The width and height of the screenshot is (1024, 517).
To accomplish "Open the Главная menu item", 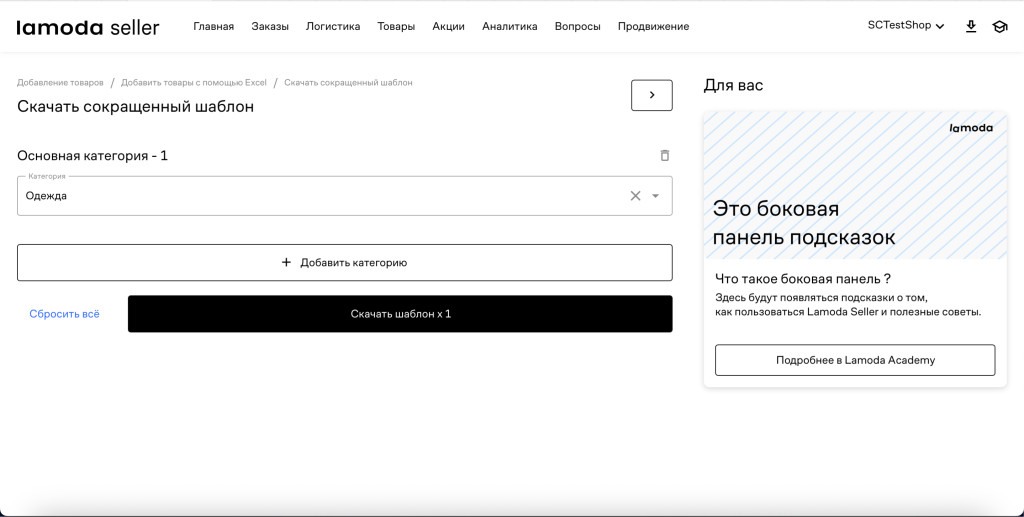I will pos(213,27).
